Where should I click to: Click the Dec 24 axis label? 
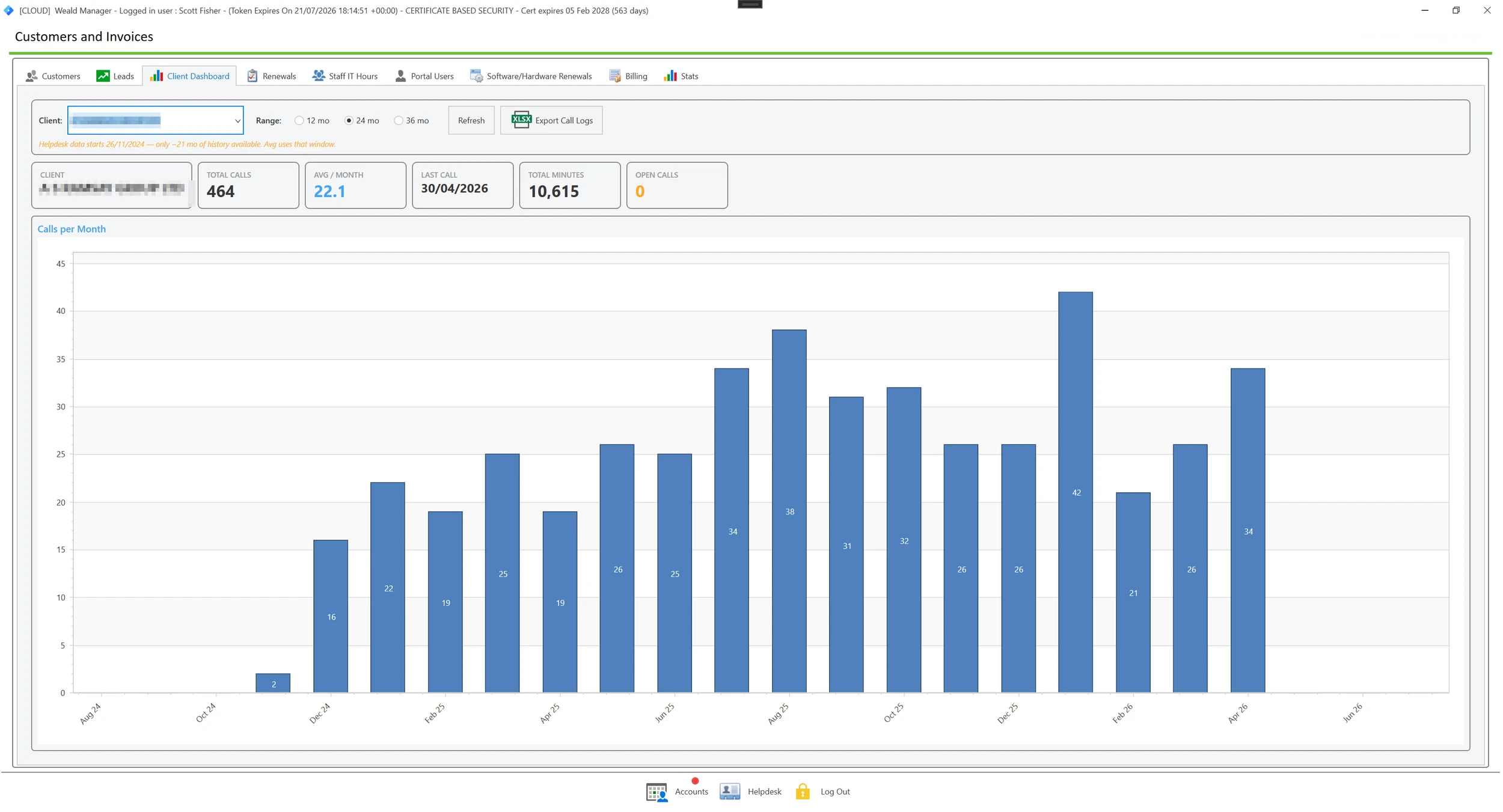tap(320, 713)
